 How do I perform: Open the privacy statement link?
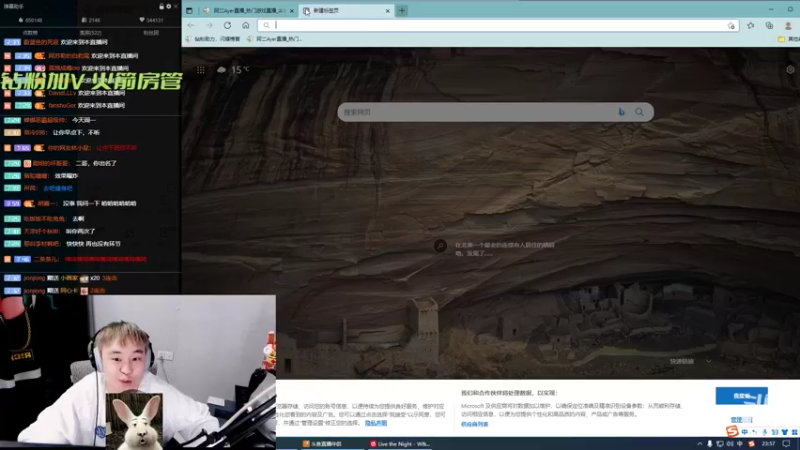point(376,423)
